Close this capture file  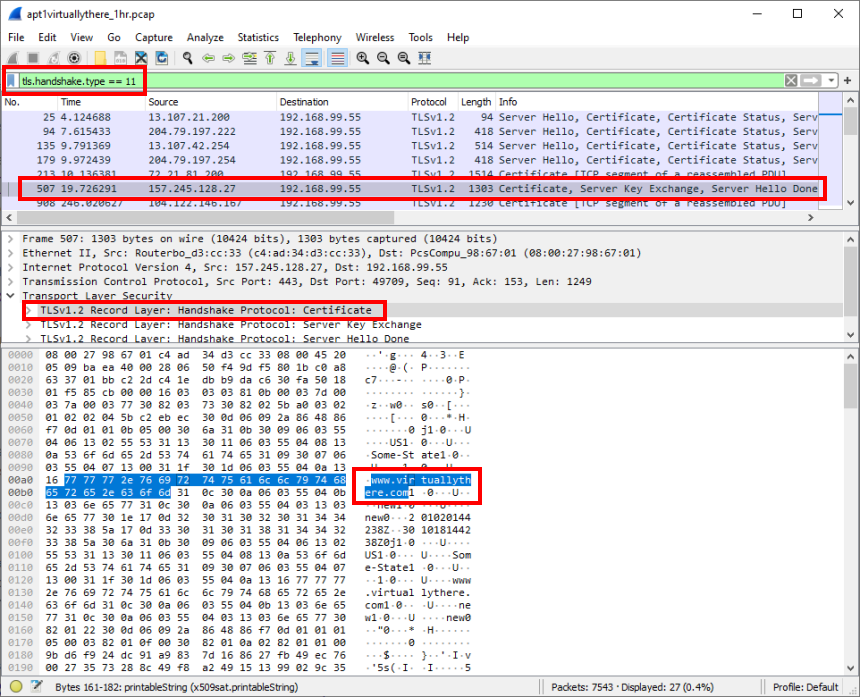pyautogui.click(x=141, y=58)
